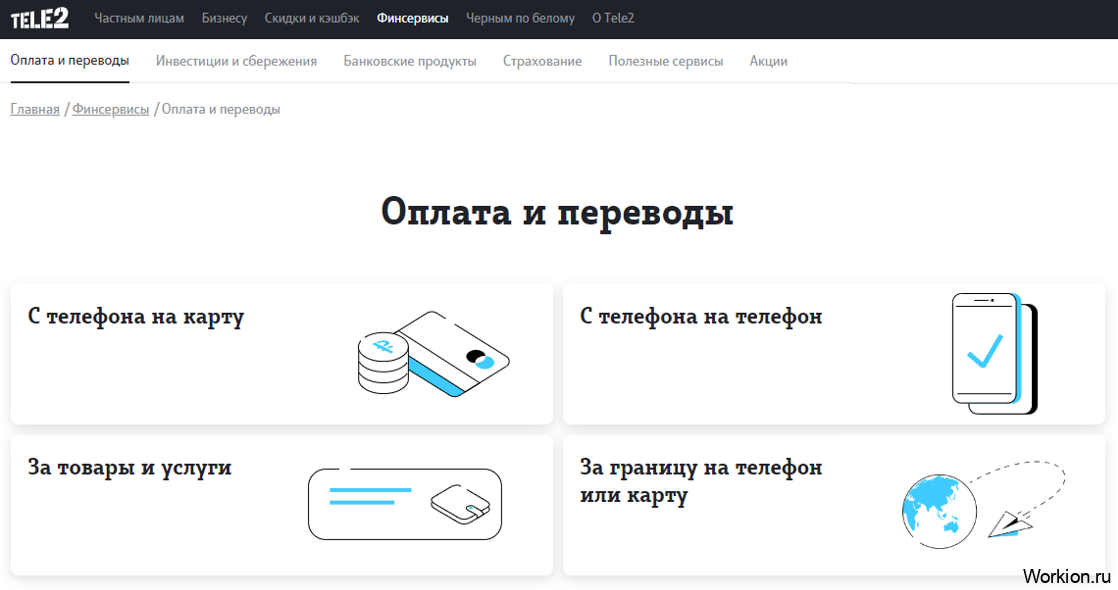Open the Полезные сервисы tab

click(x=665, y=61)
